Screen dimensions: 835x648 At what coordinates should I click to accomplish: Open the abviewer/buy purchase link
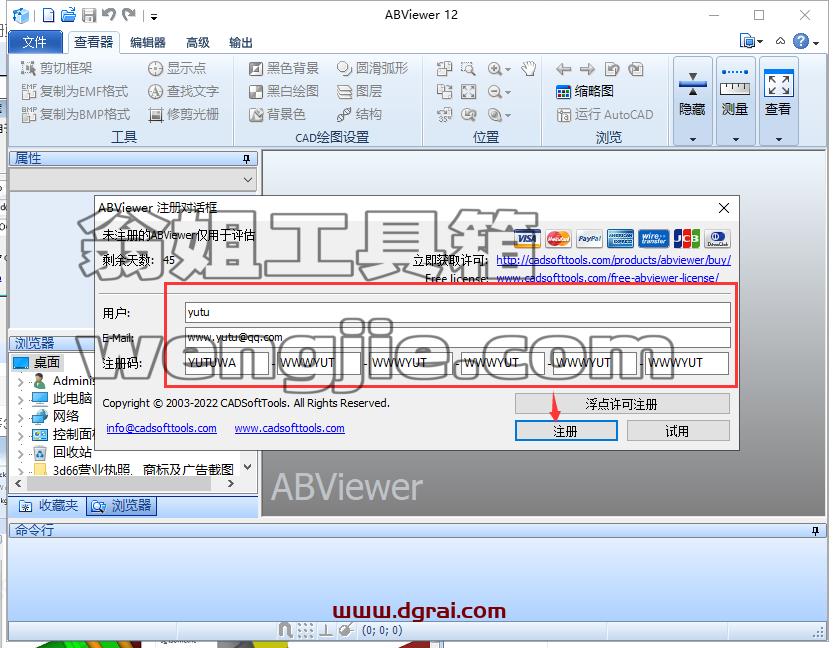613,260
